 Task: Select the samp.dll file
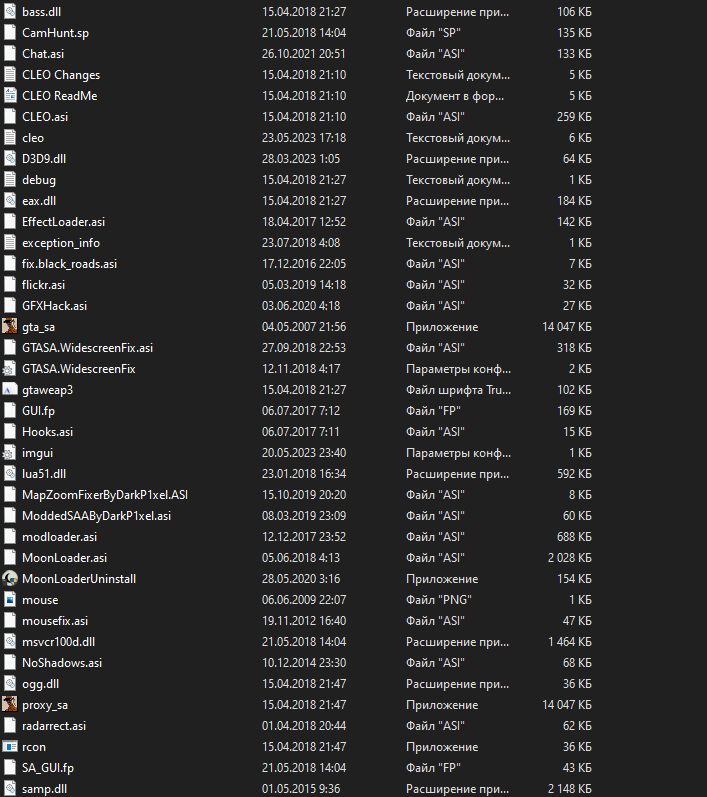pos(44,789)
